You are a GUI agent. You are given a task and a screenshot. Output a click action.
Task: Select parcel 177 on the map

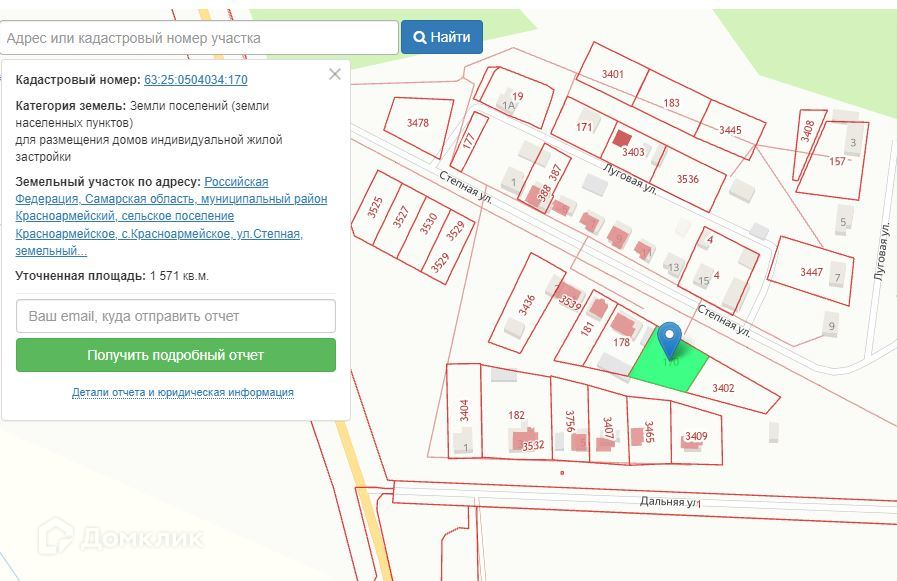point(469,141)
